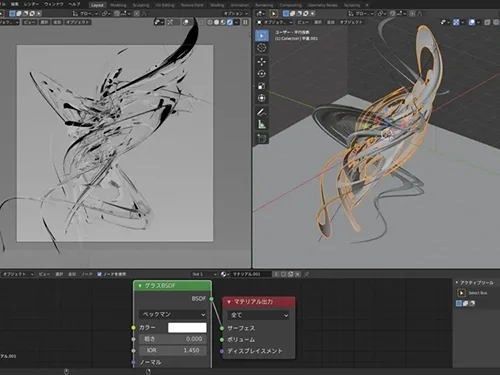Viewport: 500px width, 375px height.
Task: Select the Transform tool in viewport toolbar
Action: [262, 98]
